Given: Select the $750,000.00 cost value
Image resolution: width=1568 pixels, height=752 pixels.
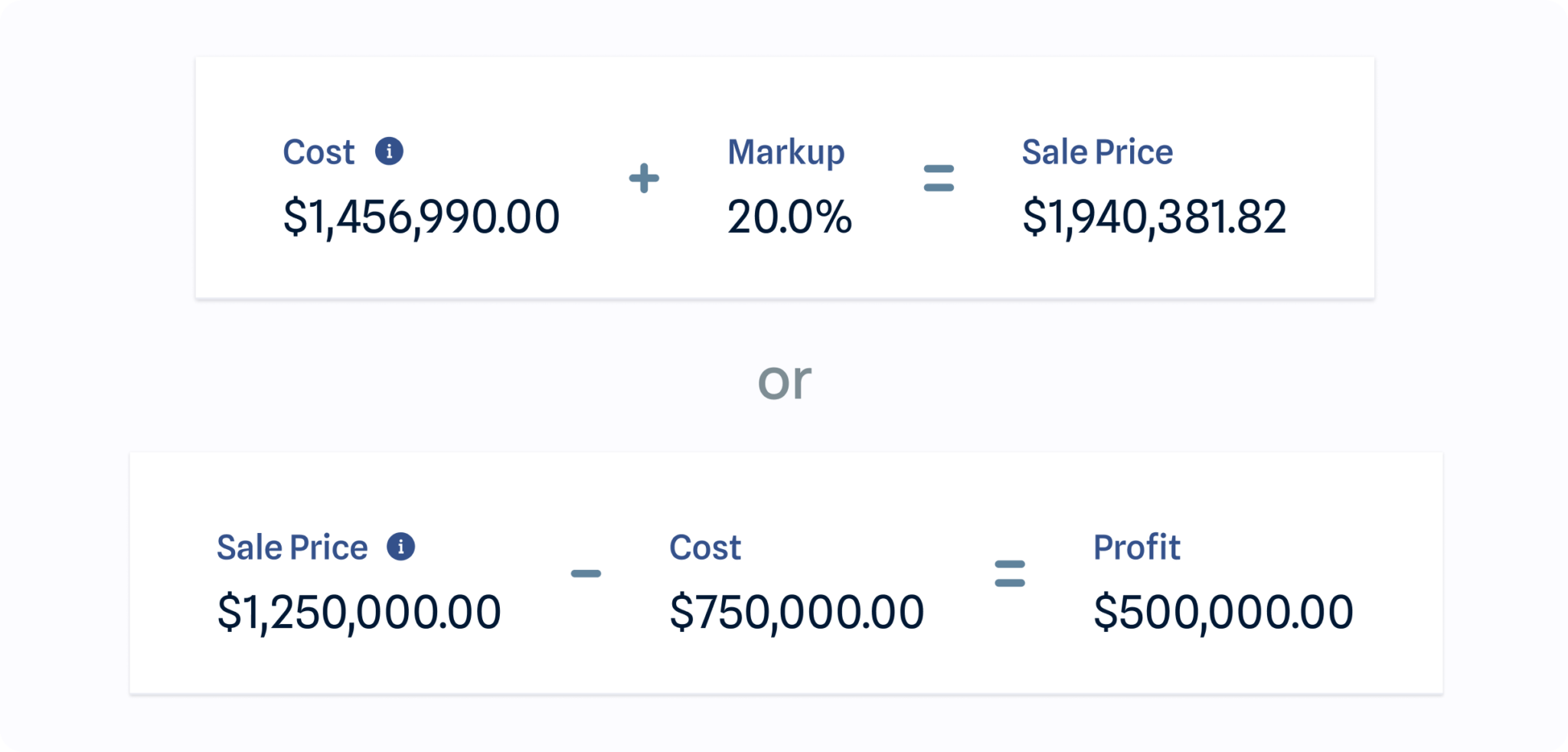Looking at the screenshot, I should 796,613.
